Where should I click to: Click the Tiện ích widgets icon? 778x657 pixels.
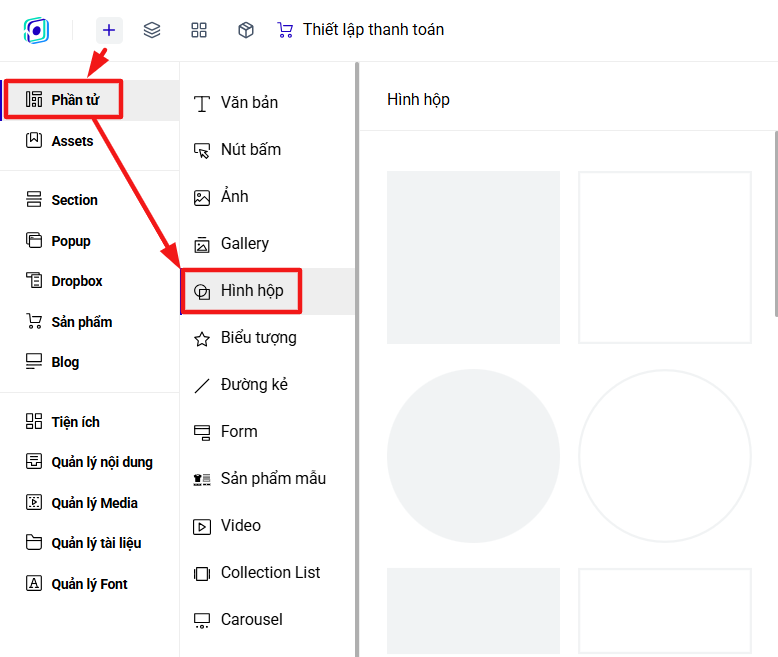coord(34,421)
